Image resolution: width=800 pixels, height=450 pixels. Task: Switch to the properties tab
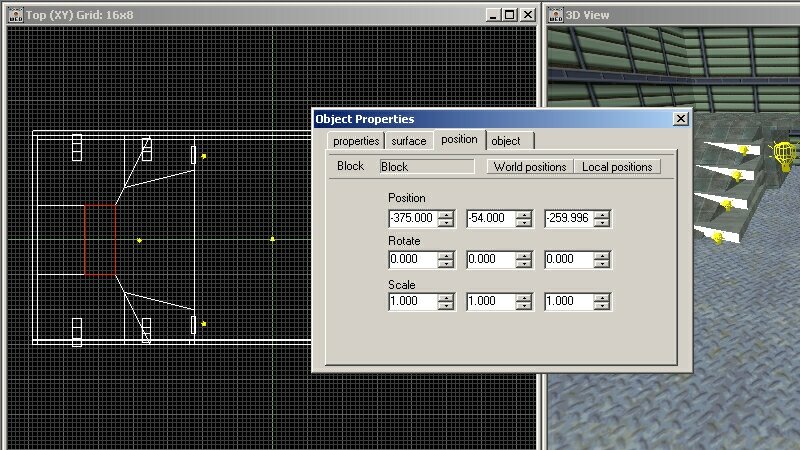coord(356,141)
